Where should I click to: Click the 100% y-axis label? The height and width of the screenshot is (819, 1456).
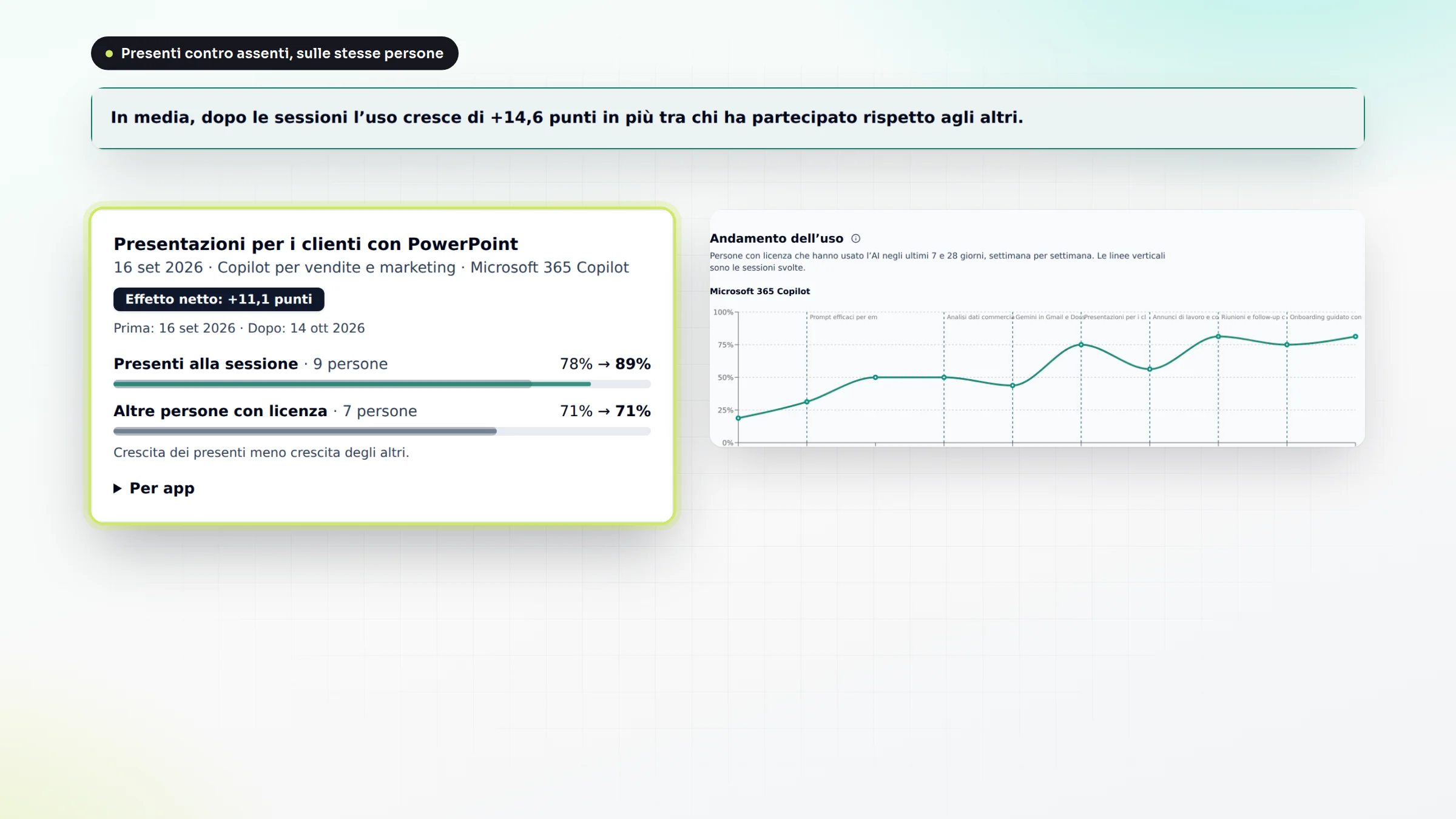pyautogui.click(x=723, y=312)
